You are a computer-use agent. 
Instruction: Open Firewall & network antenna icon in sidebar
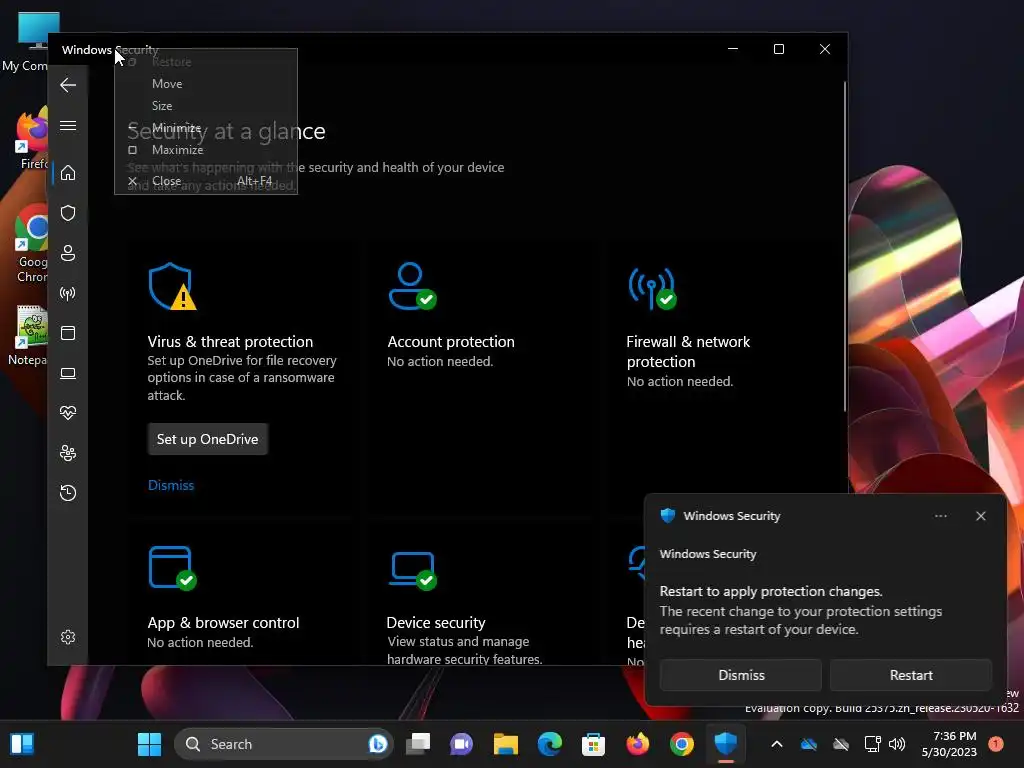click(x=68, y=293)
